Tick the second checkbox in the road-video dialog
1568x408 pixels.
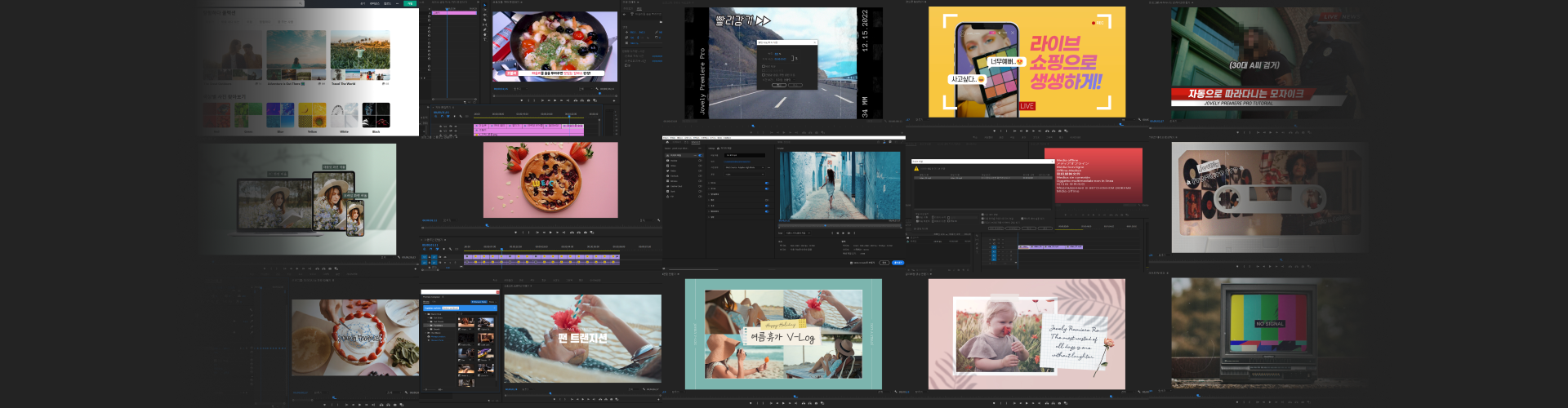[764, 70]
